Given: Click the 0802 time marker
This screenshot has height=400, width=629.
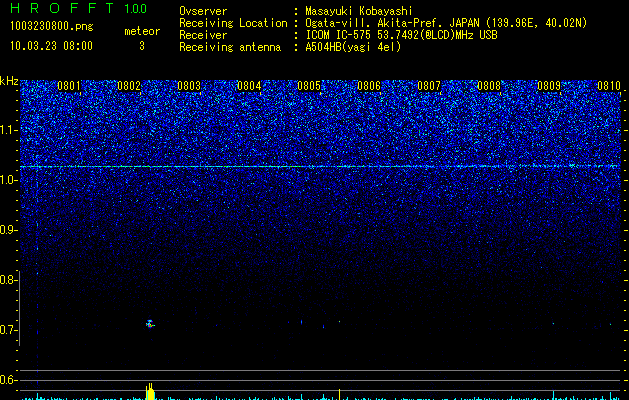Looking at the screenshot, I should [x=129, y=86].
